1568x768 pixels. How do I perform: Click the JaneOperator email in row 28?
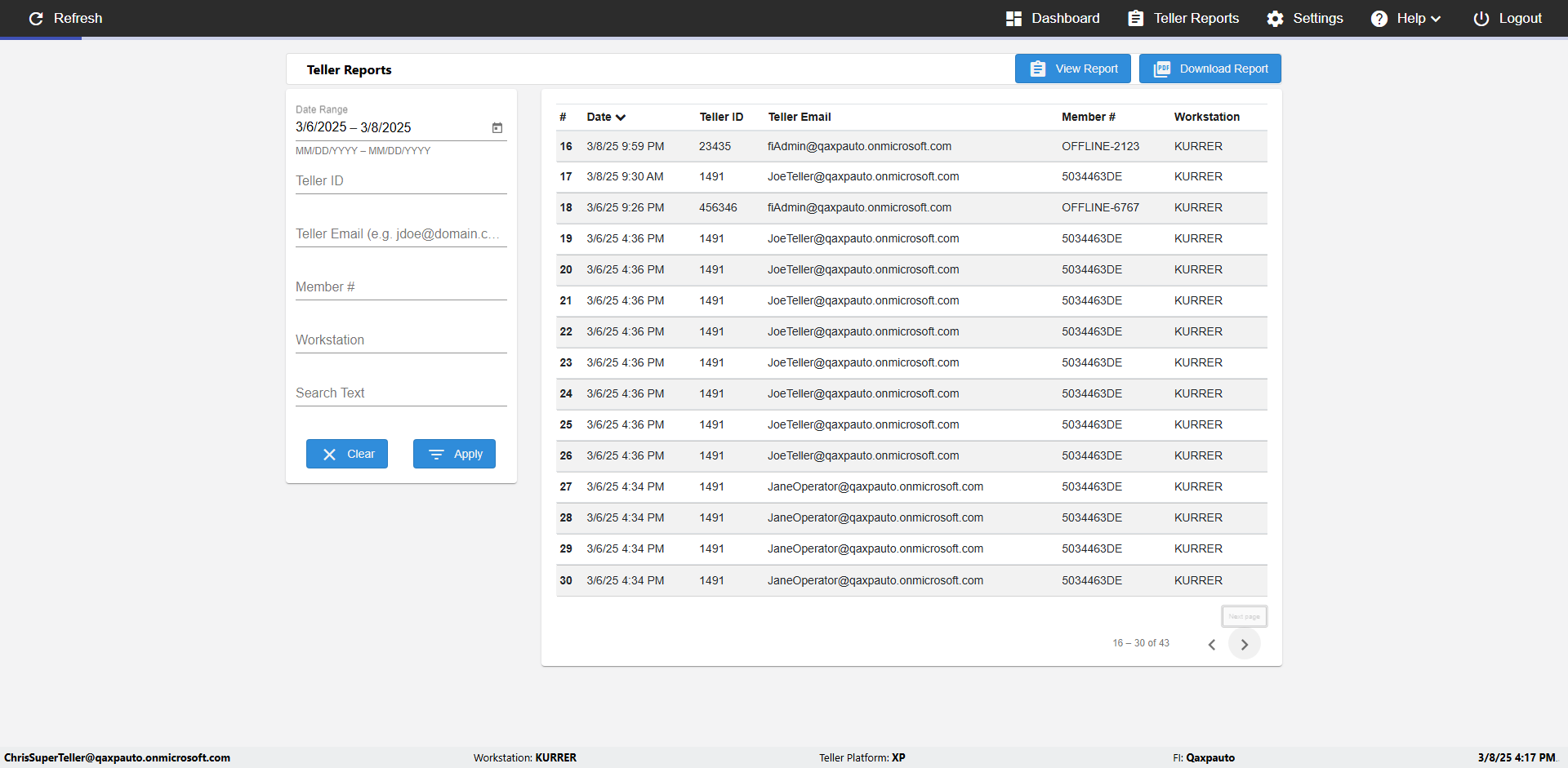875,517
